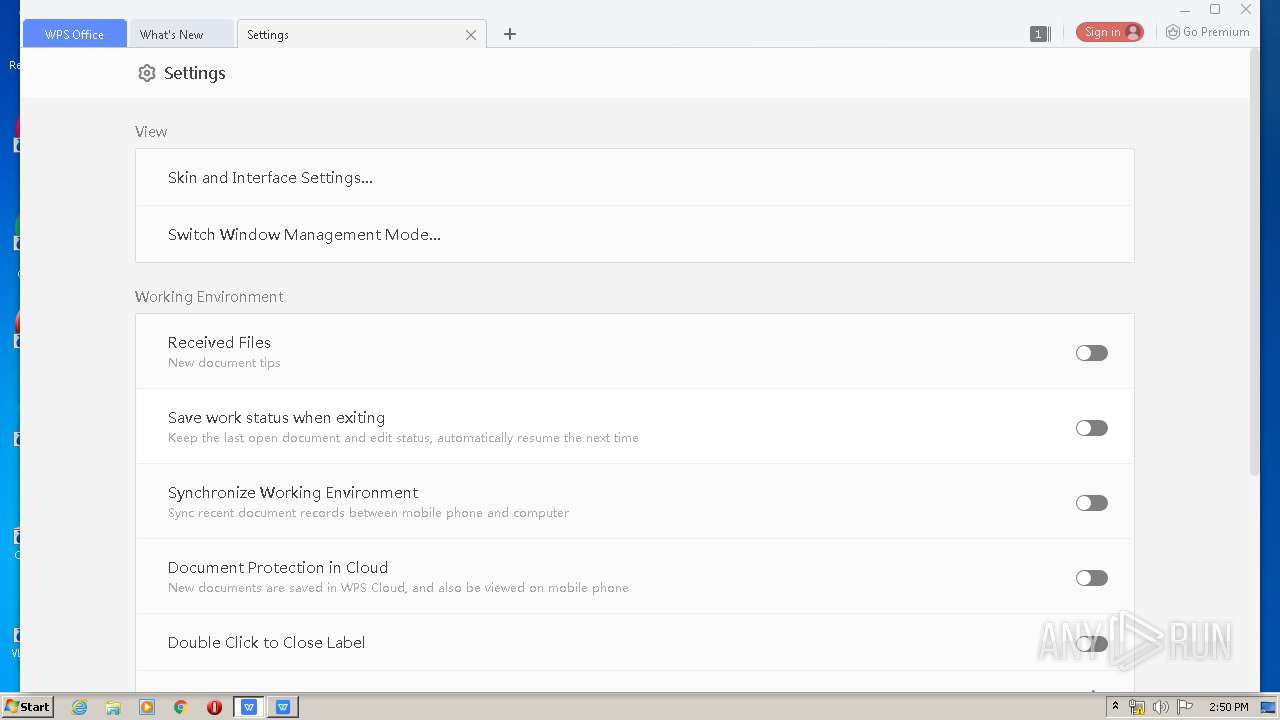Open Opera browser from the taskbar
The width and height of the screenshot is (1280, 720).
click(214, 707)
